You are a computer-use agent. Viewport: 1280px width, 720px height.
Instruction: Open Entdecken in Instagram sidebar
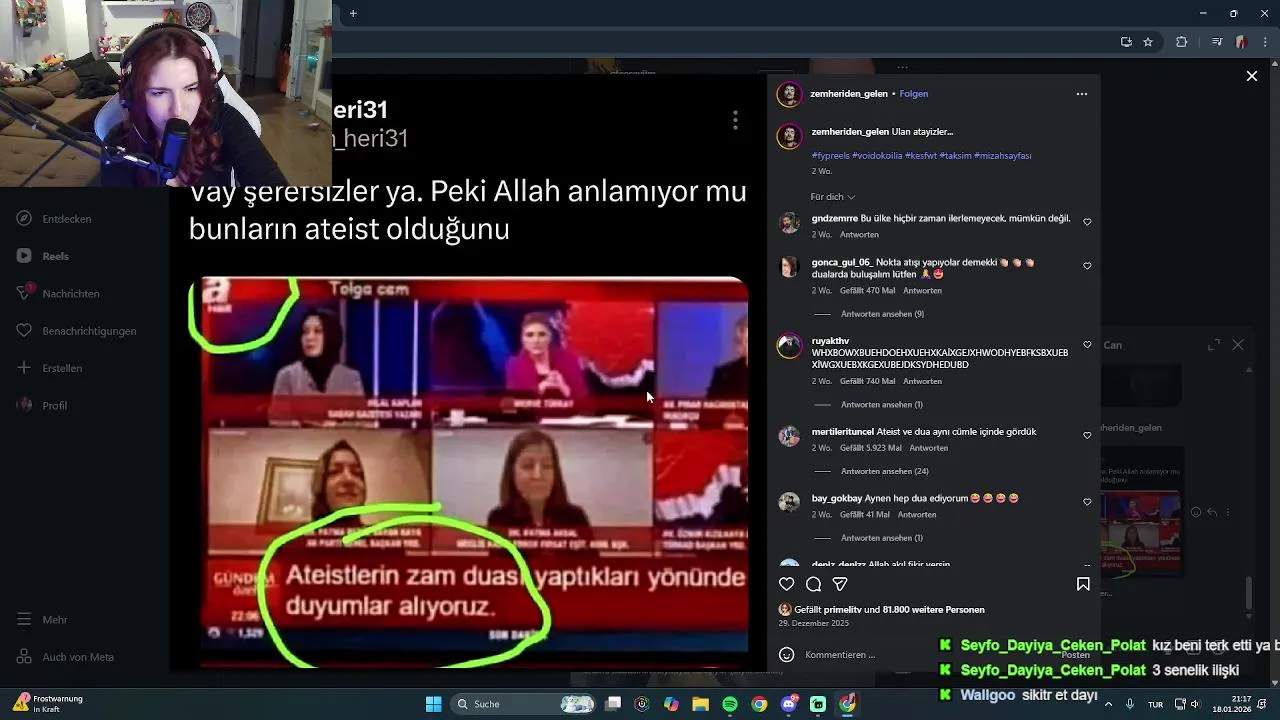point(56,219)
